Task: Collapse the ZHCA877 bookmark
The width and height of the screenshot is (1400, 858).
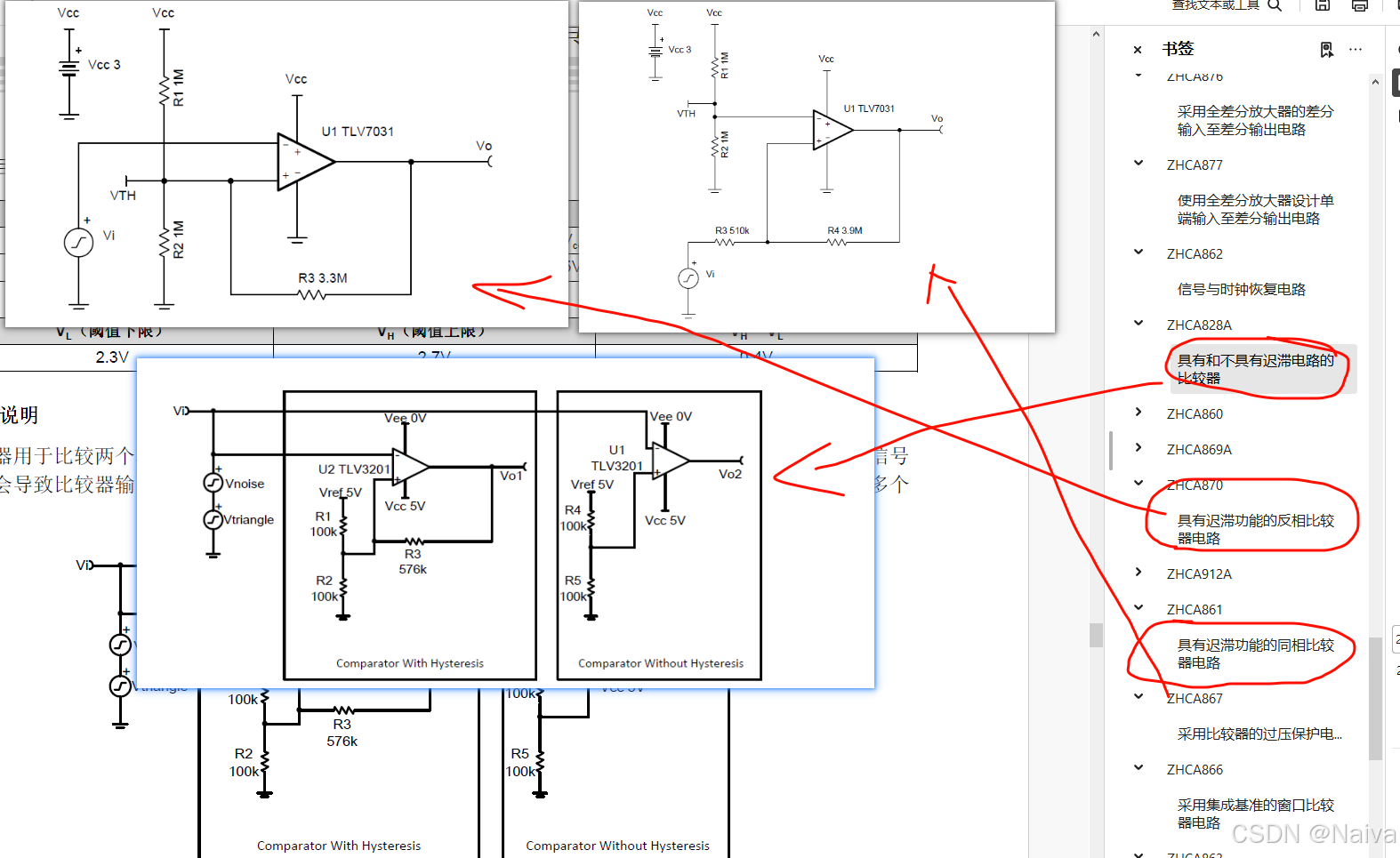Action: click(1139, 164)
